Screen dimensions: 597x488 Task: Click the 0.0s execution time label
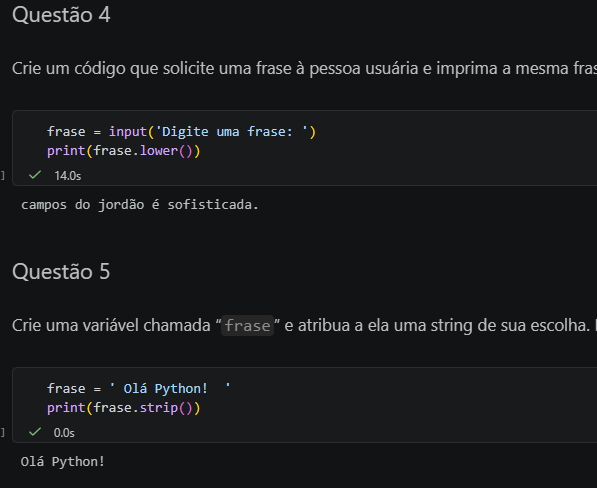pos(64,433)
